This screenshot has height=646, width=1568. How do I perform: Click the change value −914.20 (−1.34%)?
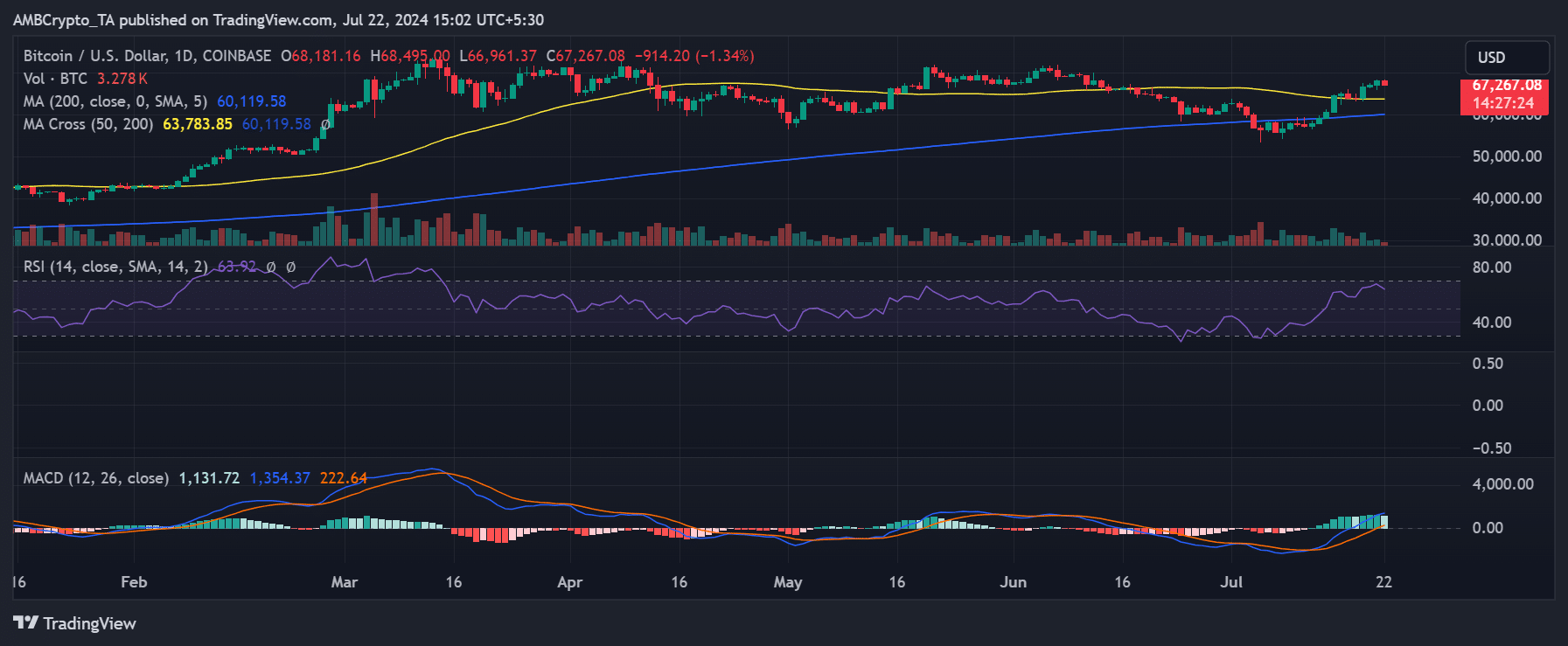[694, 56]
